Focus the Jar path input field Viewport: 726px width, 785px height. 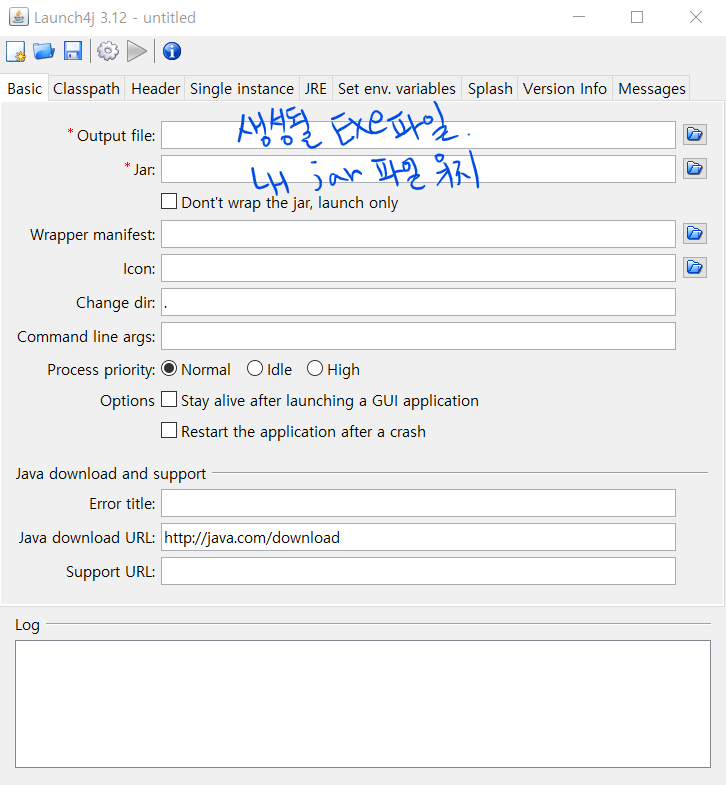tap(418, 169)
